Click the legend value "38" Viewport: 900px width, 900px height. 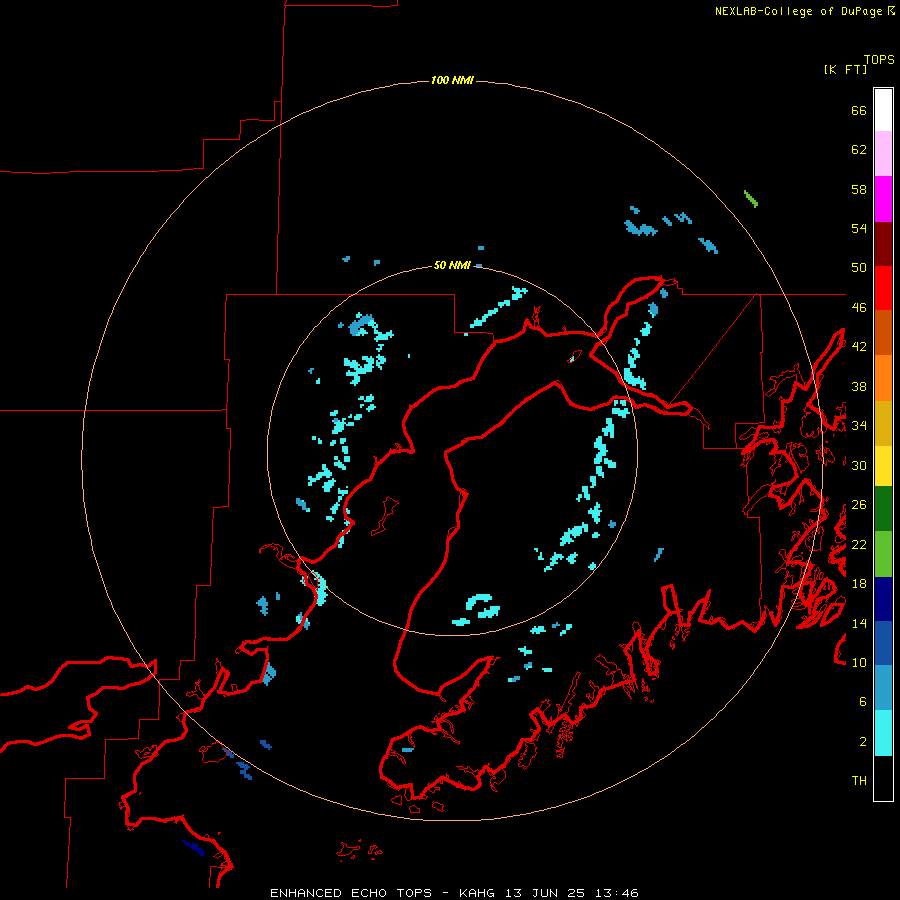tap(859, 386)
